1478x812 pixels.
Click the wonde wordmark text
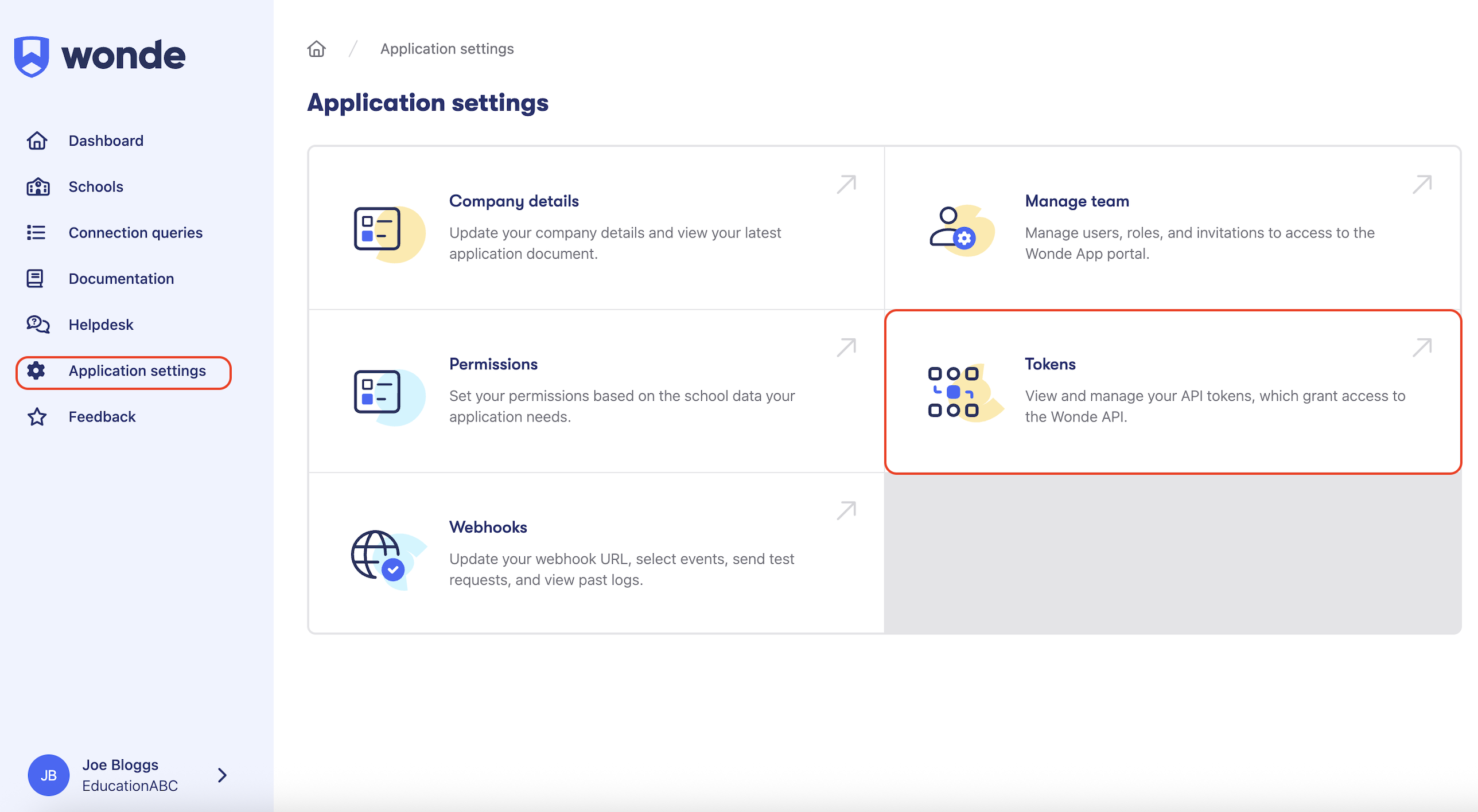[123, 56]
